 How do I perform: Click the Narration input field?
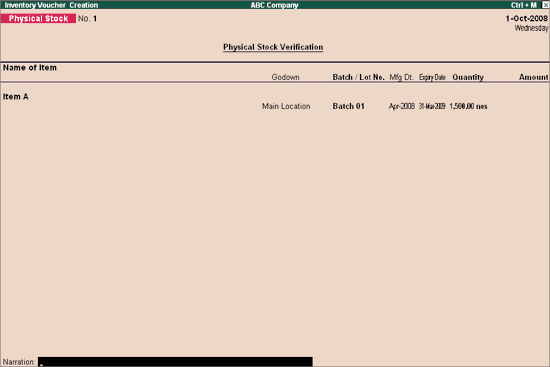tap(175, 362)
